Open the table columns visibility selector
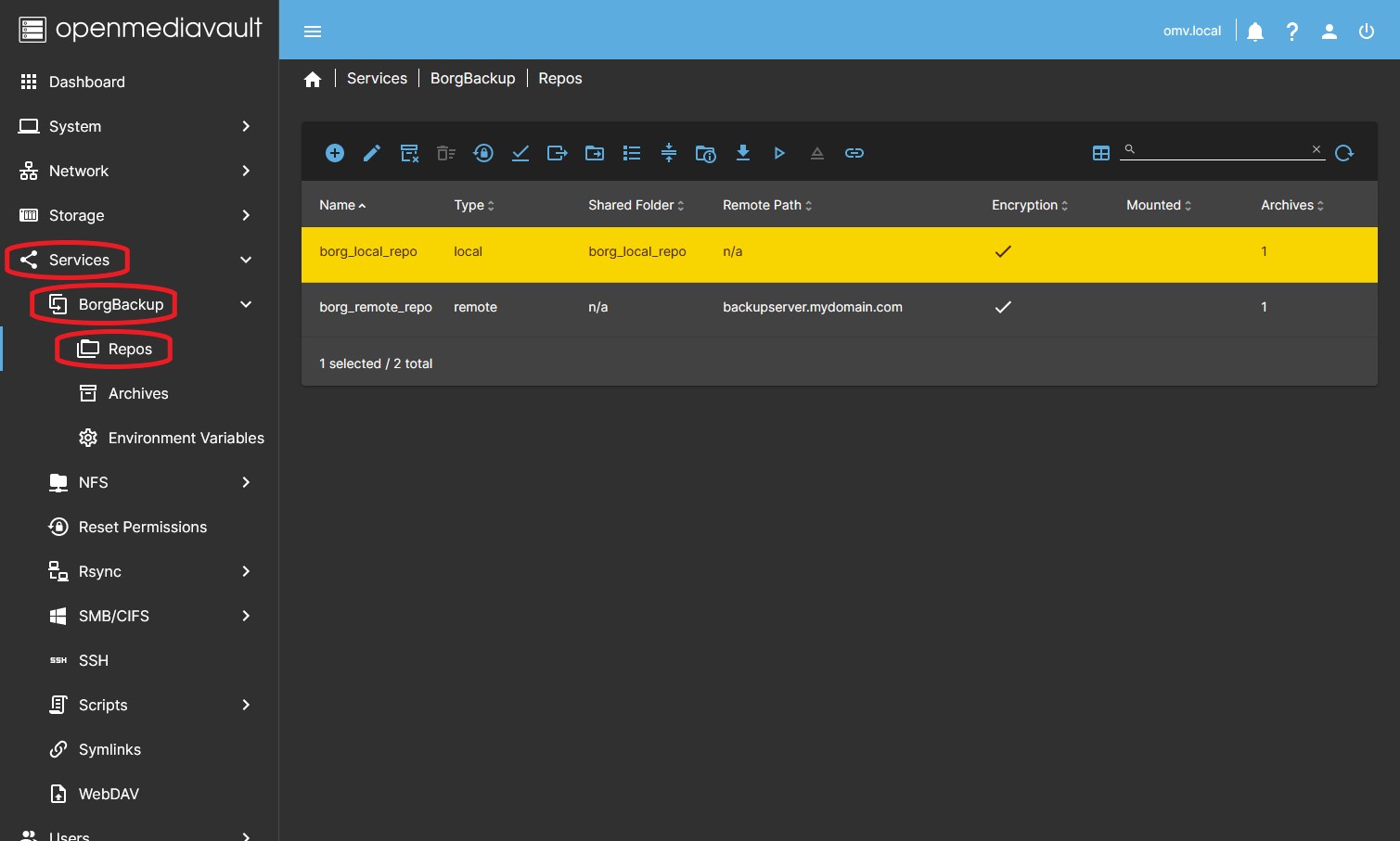The width and height of the screenshot is (1400, 841). [1101, 153]
